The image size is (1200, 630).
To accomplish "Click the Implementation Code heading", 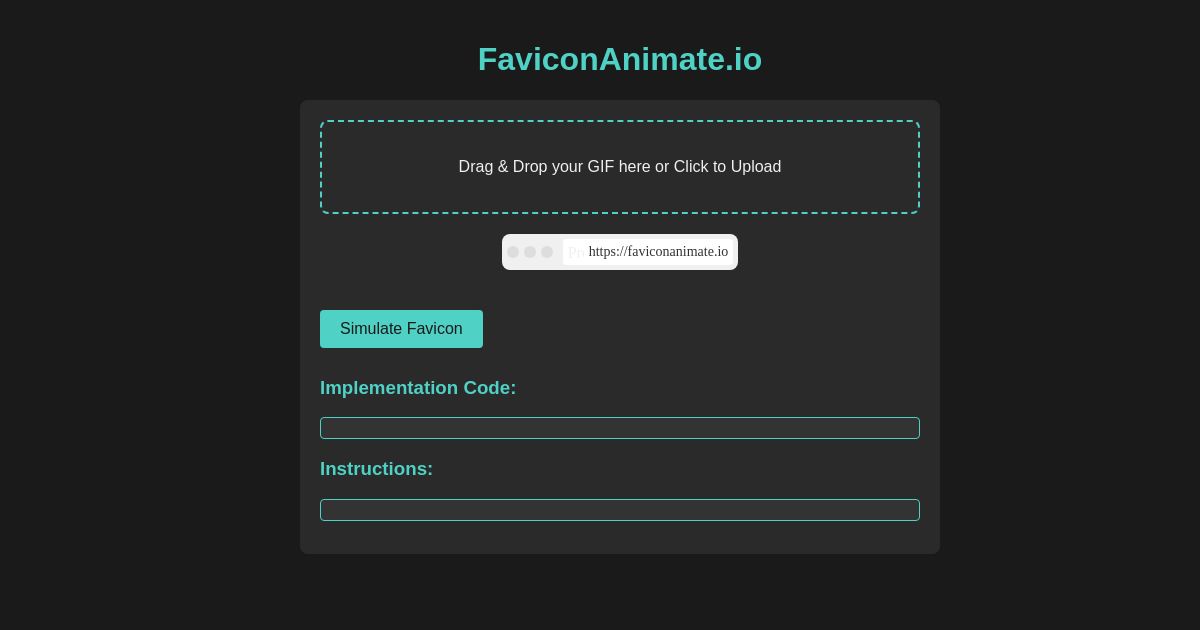I will click(x=418, y=388).
